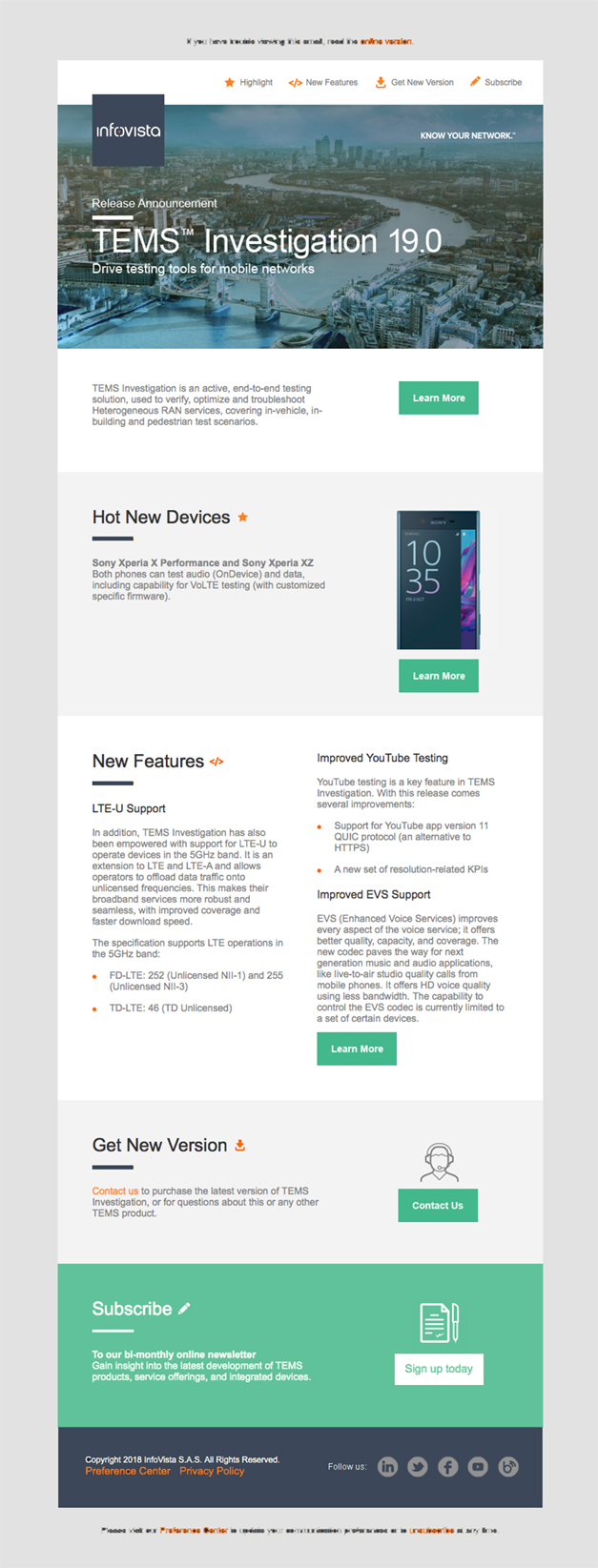Click the Infovista logo in the header
Screen dimensions: 598x1568
[128, 131]
